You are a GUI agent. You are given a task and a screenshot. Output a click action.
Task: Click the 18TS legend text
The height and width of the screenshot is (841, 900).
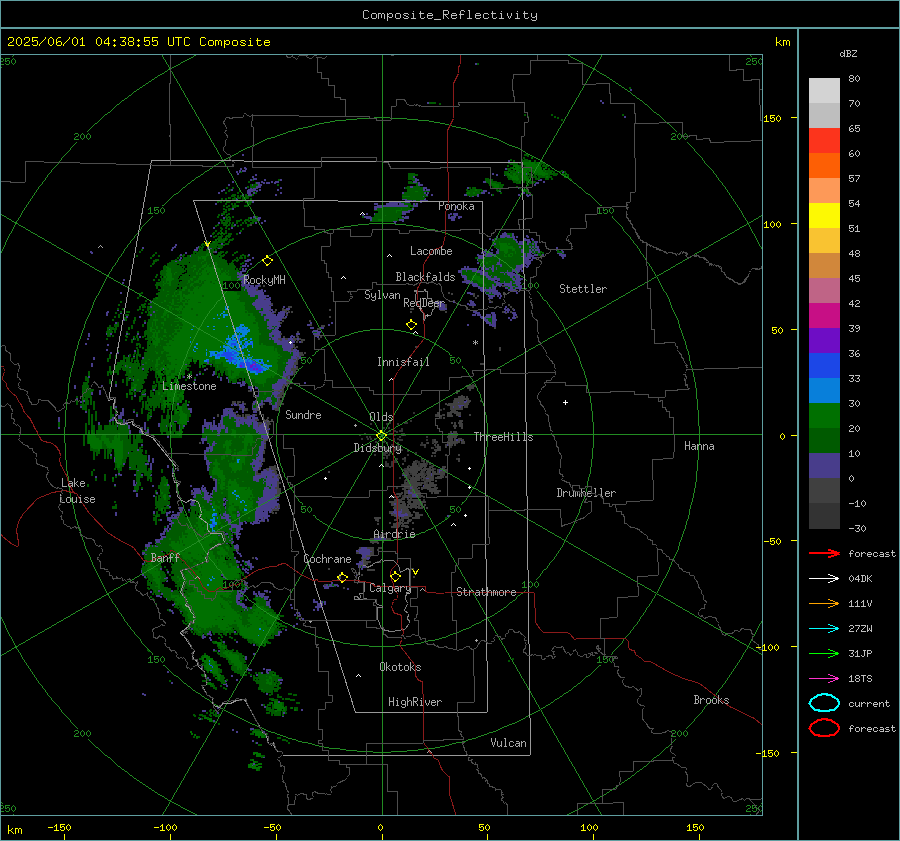click(860, 679)
